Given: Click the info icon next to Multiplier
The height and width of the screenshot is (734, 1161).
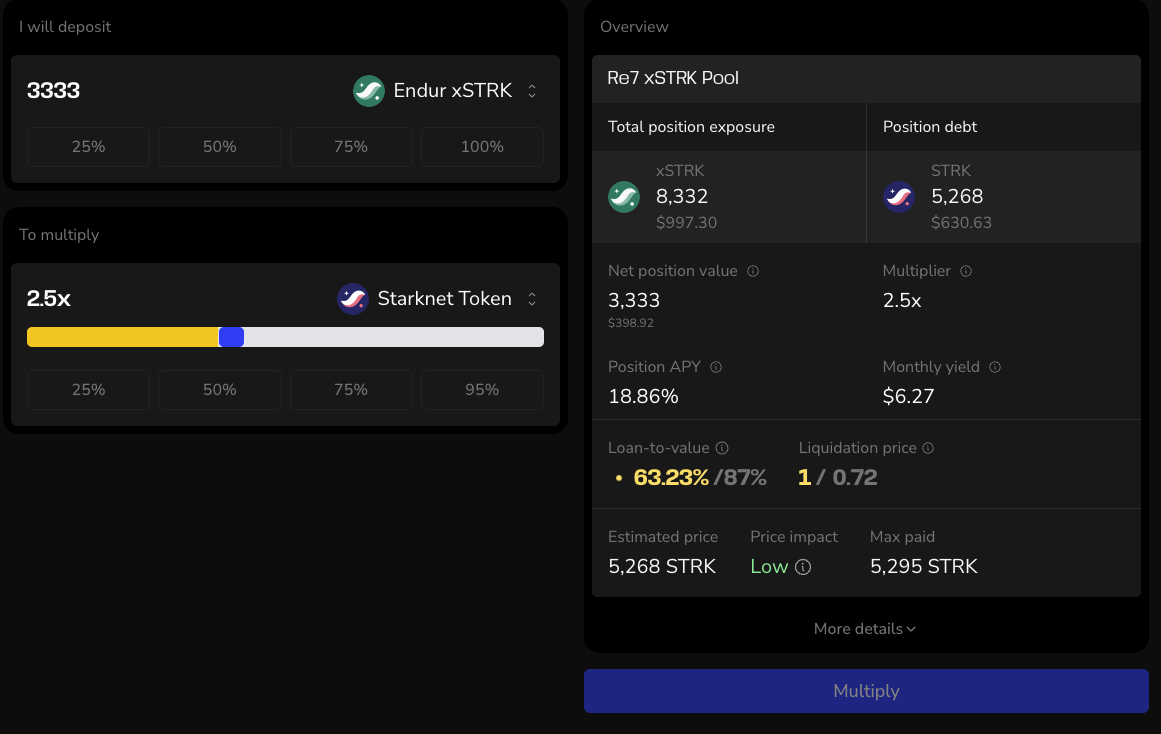Looking at the screenshot, I should click(x=966, y=271).
